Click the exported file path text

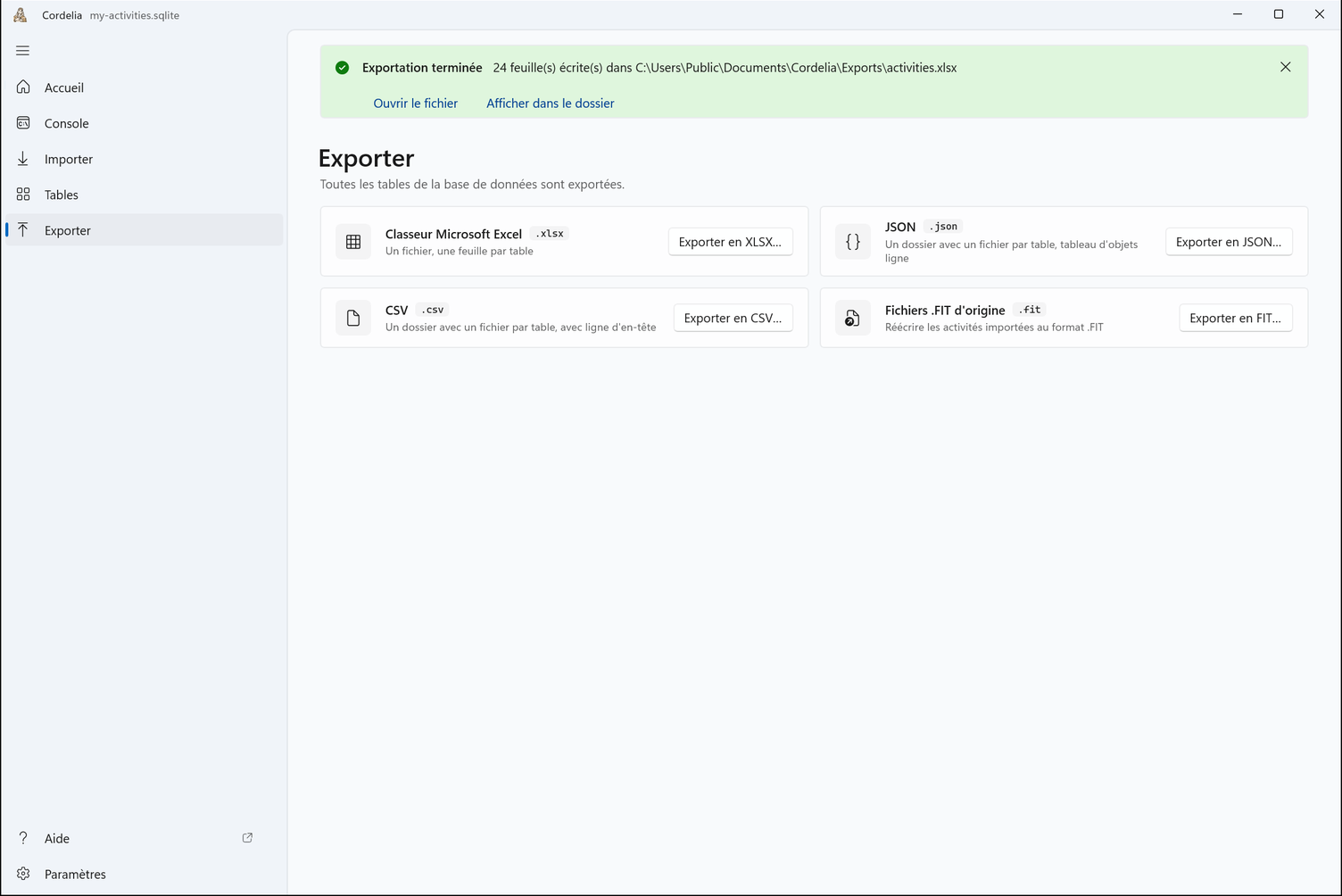pyautogui.click(x=796, y=68)
